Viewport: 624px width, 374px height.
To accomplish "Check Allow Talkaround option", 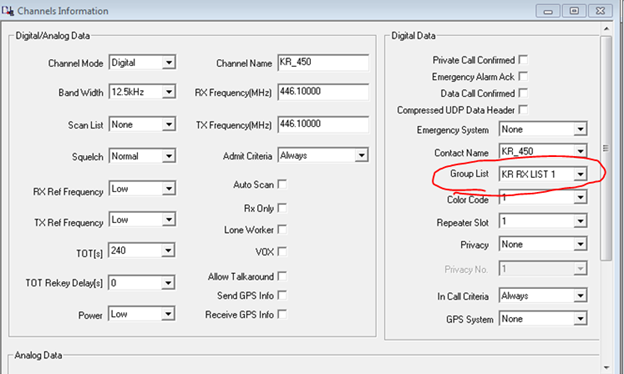I will point(282,276).
